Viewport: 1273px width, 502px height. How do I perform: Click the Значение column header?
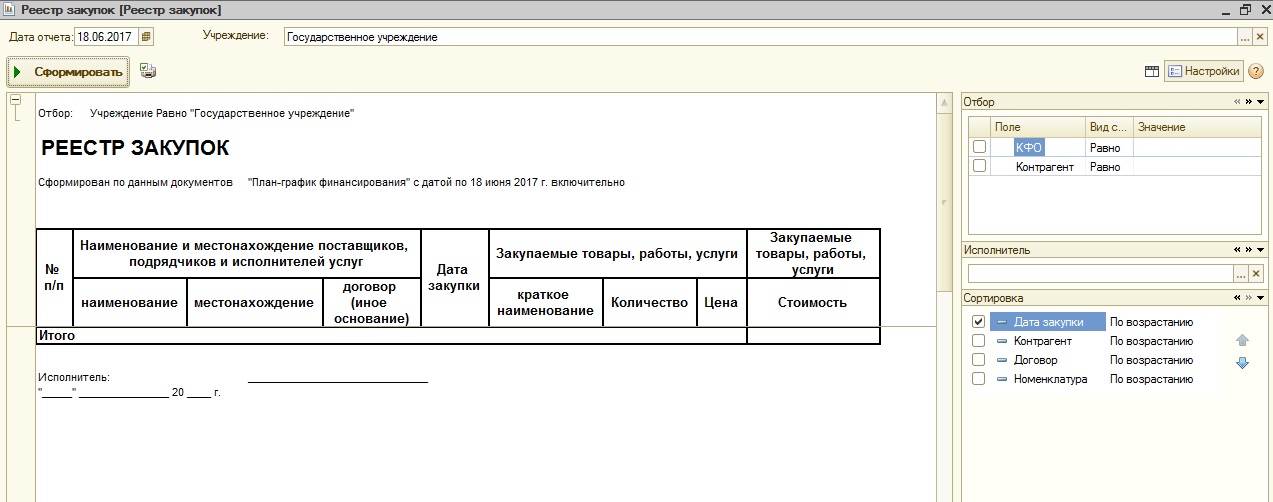tap(1197, 127)
